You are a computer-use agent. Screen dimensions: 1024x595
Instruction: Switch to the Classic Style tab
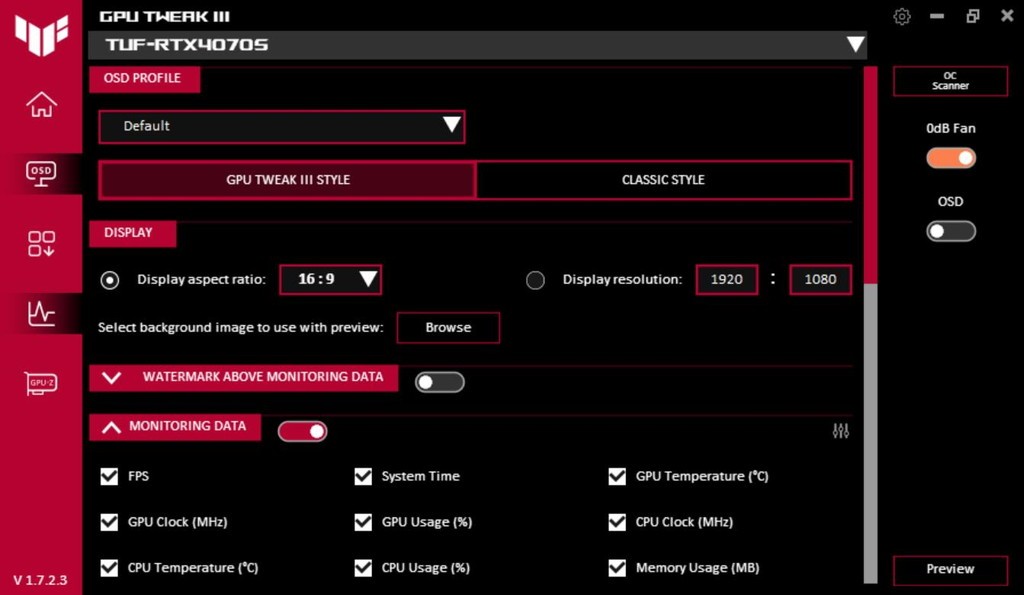pos(663,180)
